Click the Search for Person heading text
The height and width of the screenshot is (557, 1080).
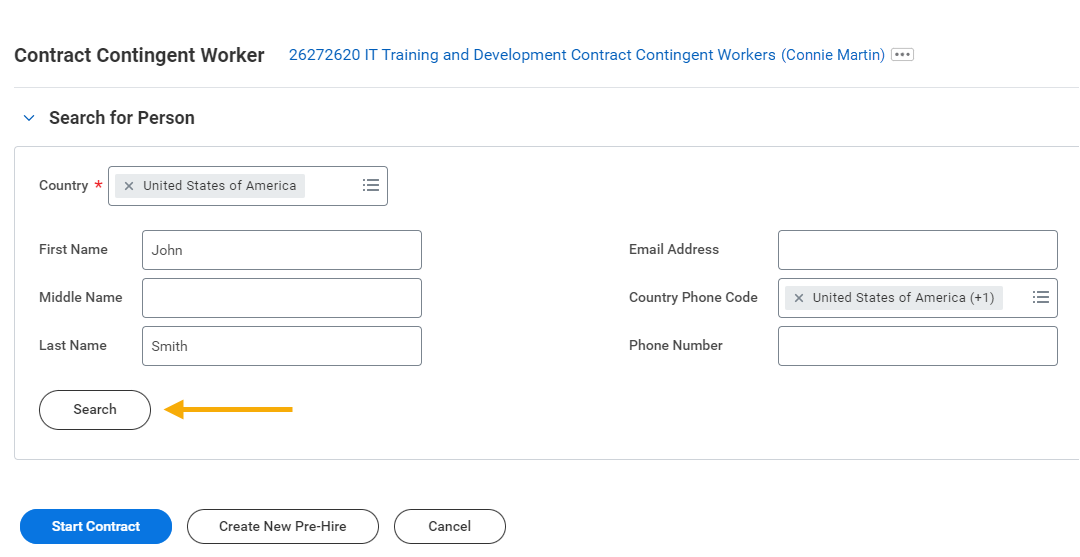tap(122, 118)
